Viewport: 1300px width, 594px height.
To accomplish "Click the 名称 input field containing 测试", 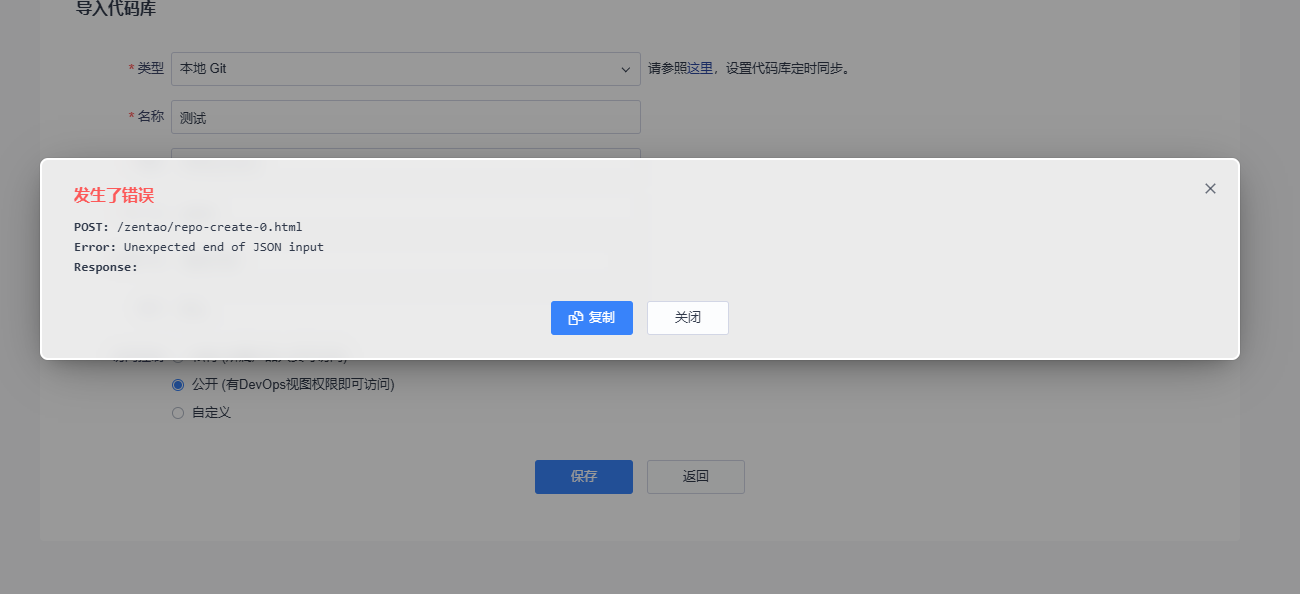I will [x=406, y=117].
